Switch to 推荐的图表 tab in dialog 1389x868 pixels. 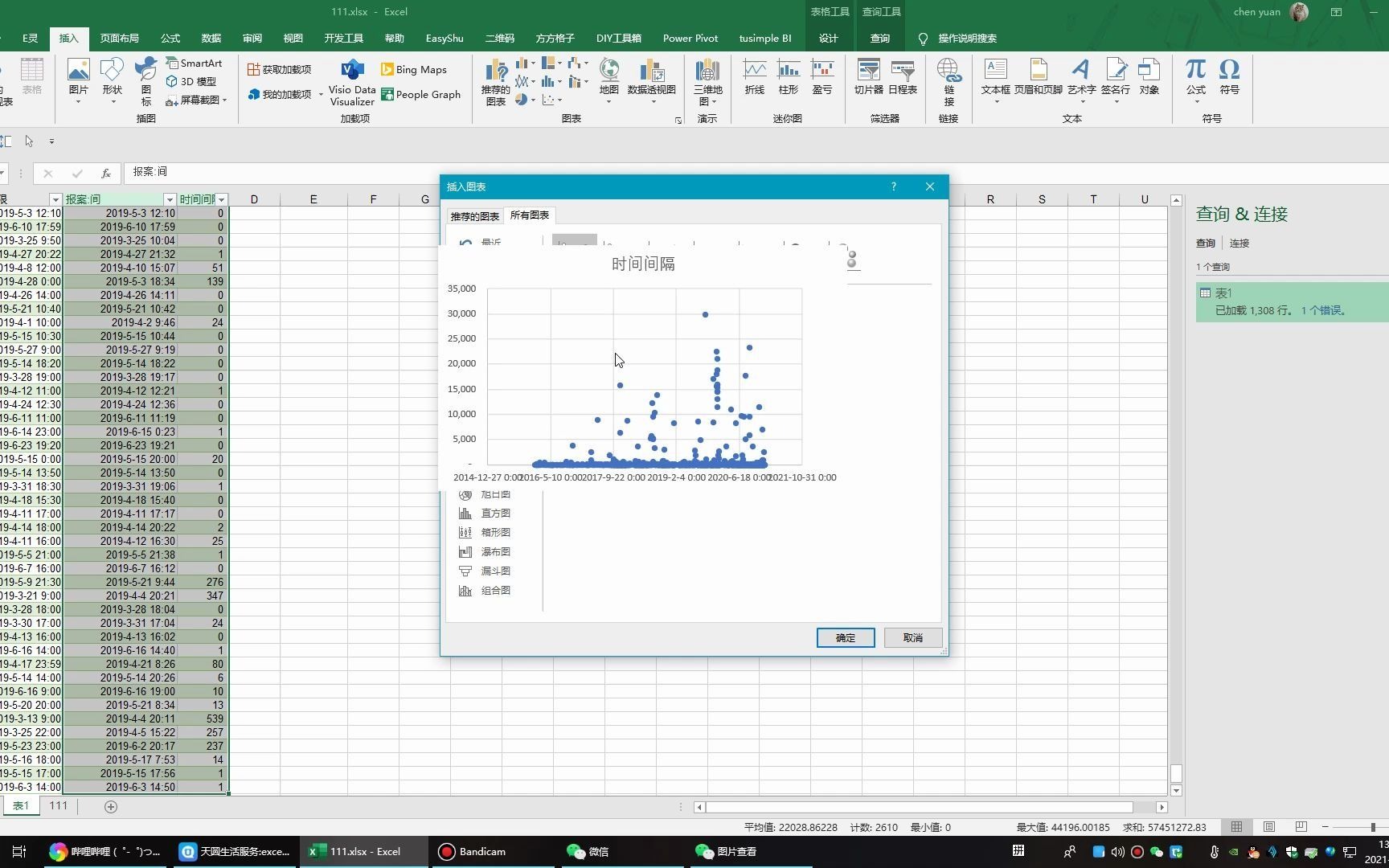475,216
